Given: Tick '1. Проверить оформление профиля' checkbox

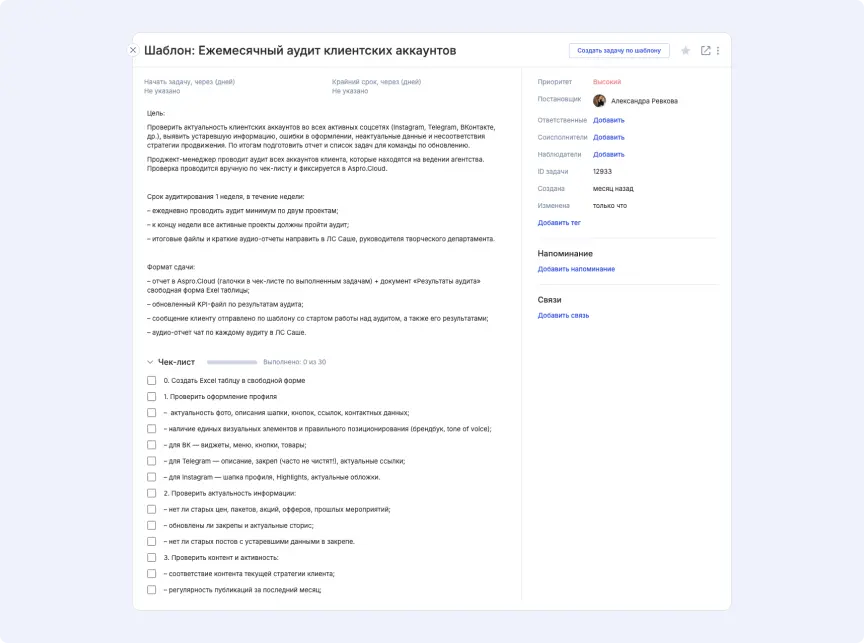Looking at the screenshot, I should point(152,396).
